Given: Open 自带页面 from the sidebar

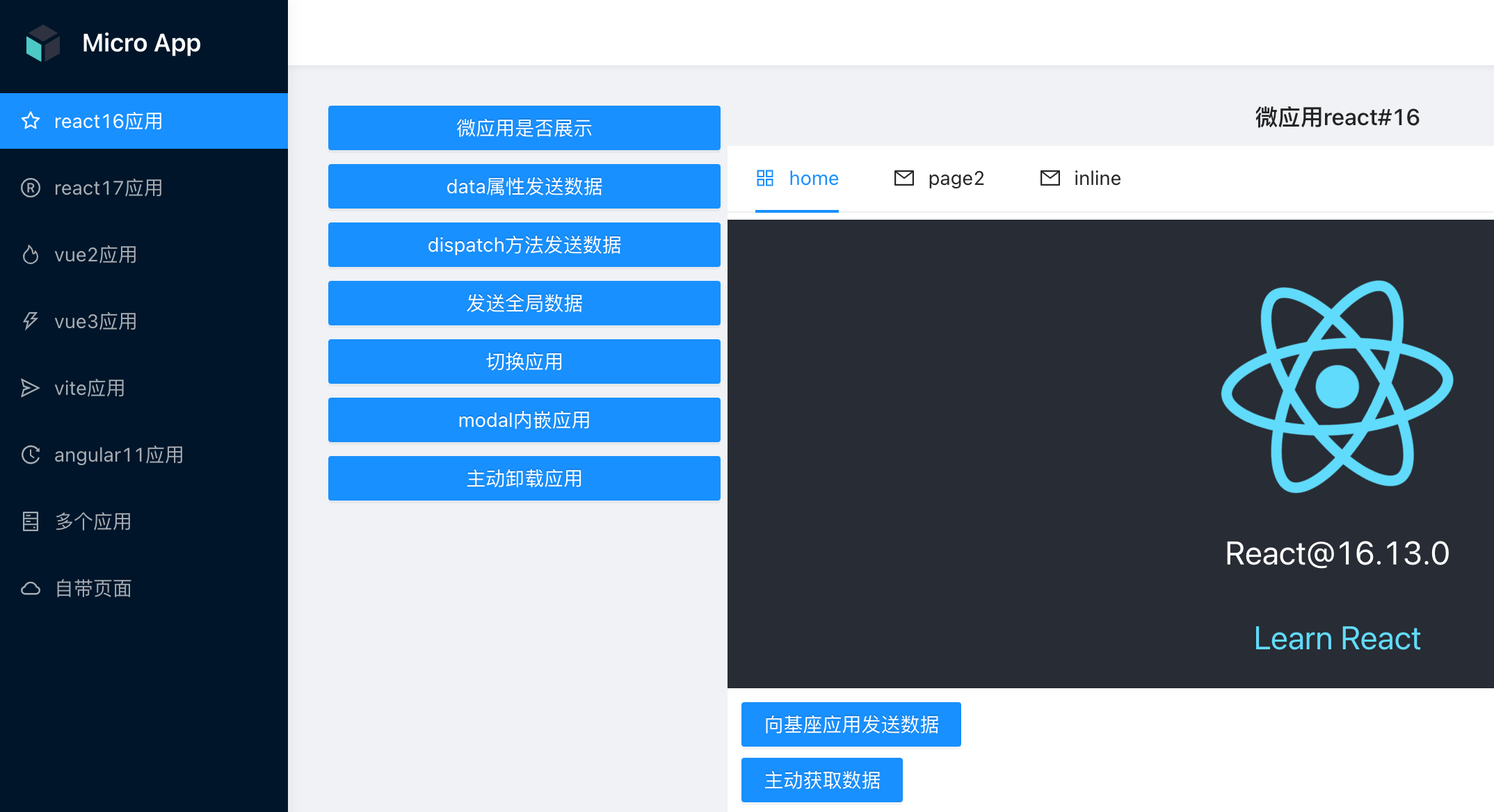Looking at the screenshot, I should pyautogui.click(x=144, y=588).
